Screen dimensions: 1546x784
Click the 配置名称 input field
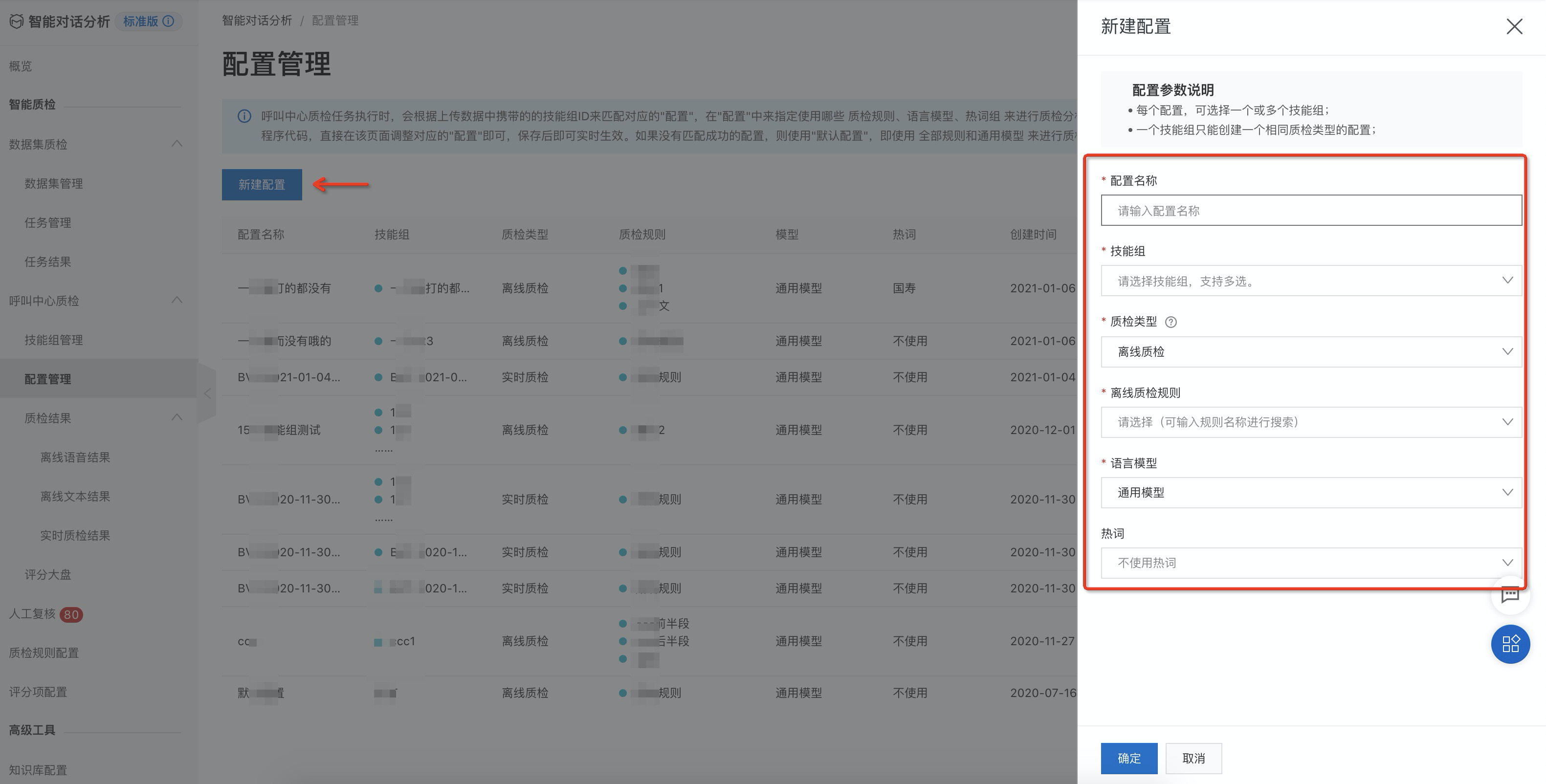(1311, 211)
